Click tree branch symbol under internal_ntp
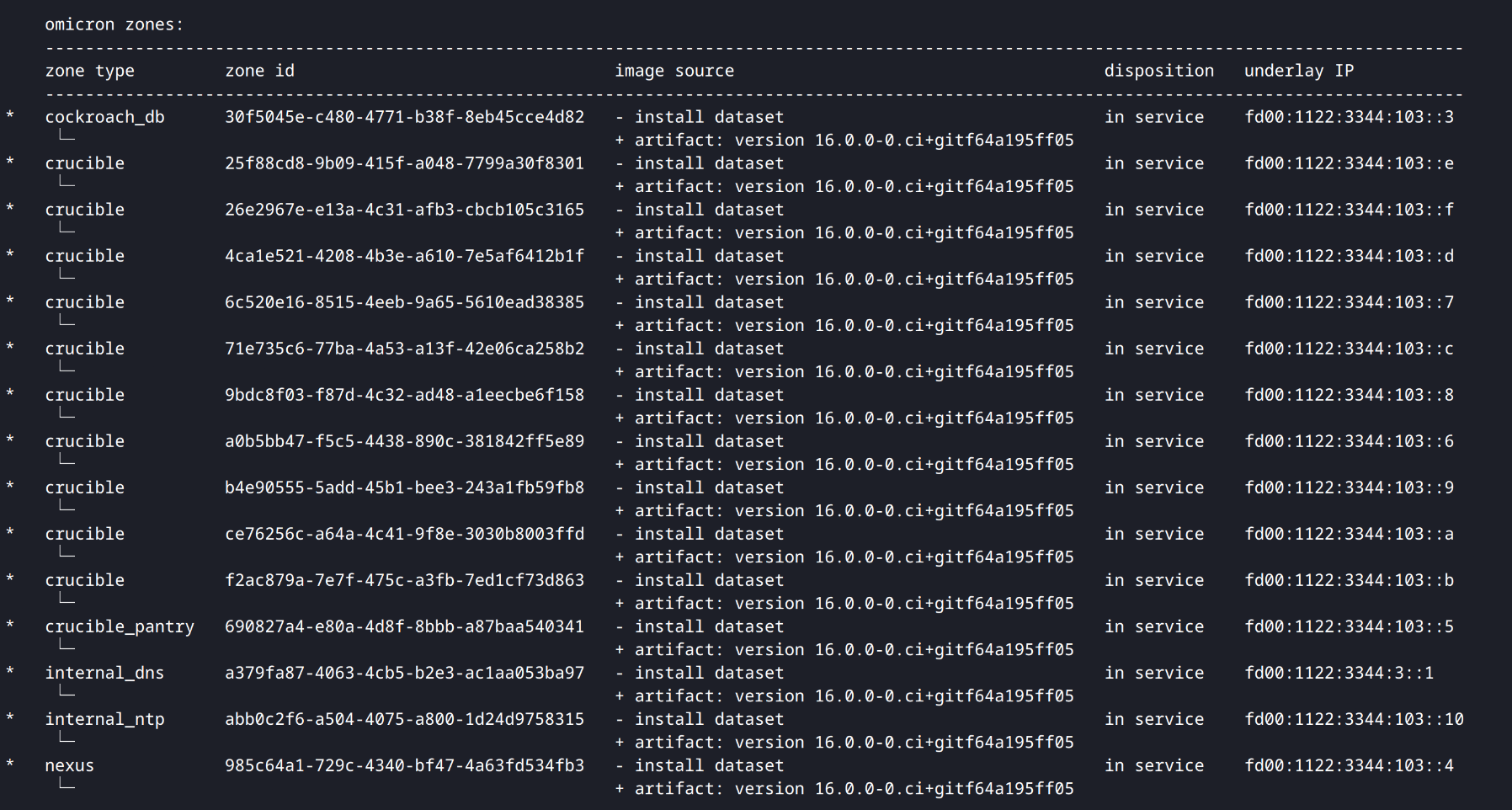1512x810 pixels. coord(67,738)
